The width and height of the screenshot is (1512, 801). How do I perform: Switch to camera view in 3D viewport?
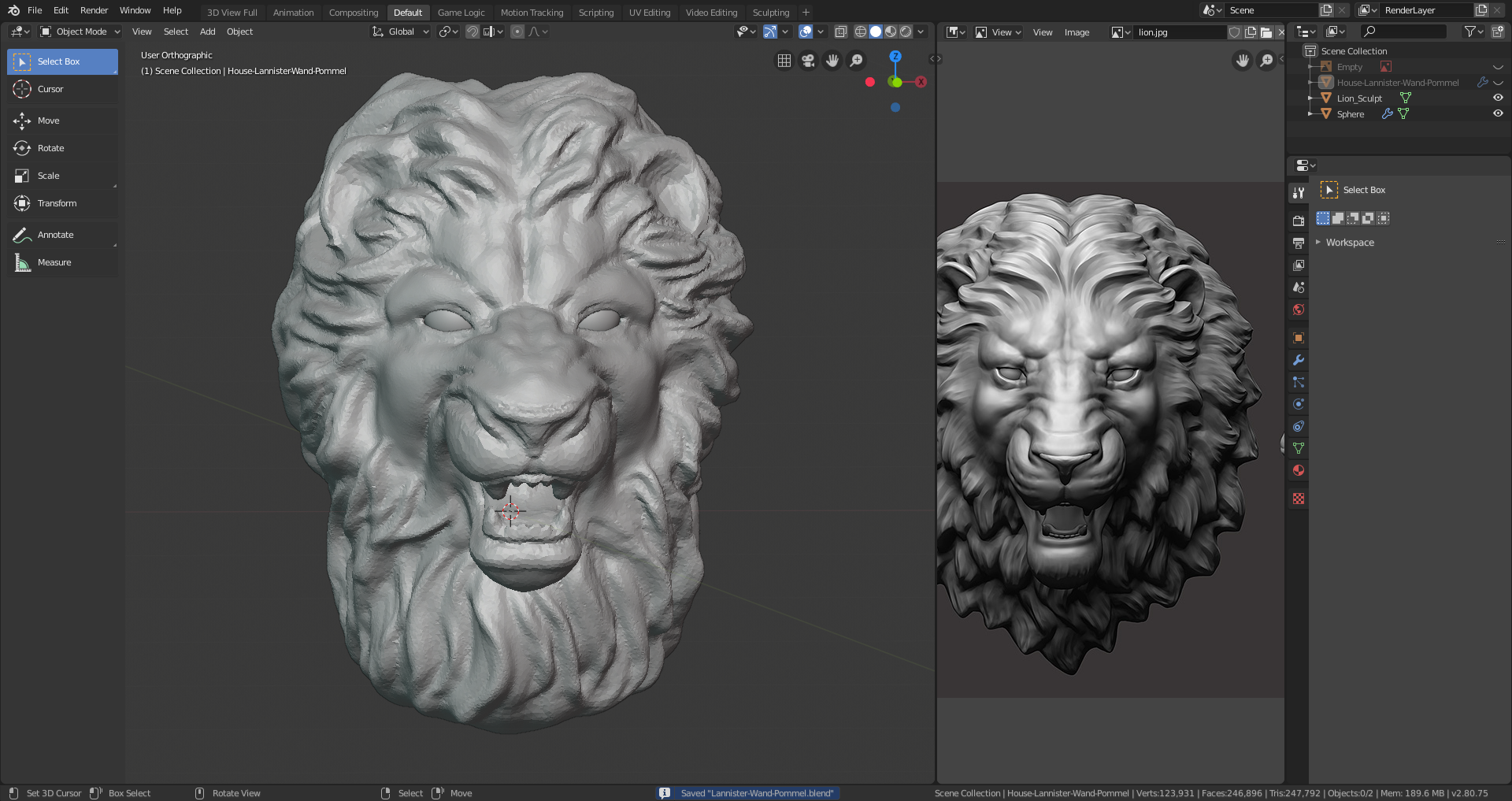pyautogui.click(x=808, y=61)
